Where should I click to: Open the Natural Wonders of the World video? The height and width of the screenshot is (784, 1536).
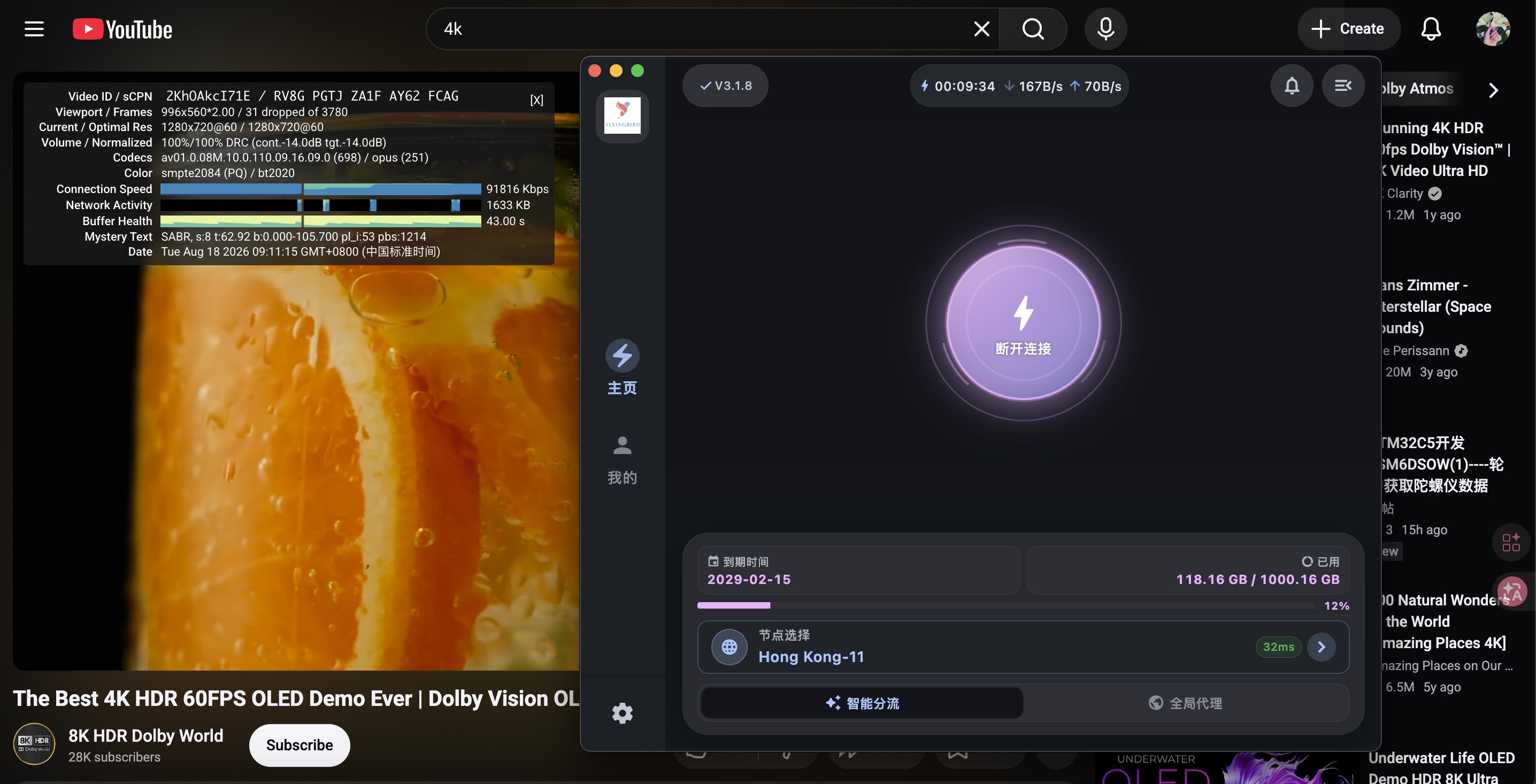tap(1445, 621)
